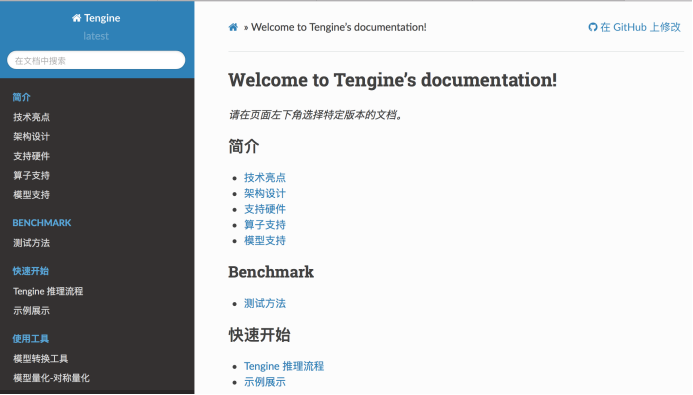
Task: Open the 在 GitHub 上修改 link
Action: pos(634,27)
